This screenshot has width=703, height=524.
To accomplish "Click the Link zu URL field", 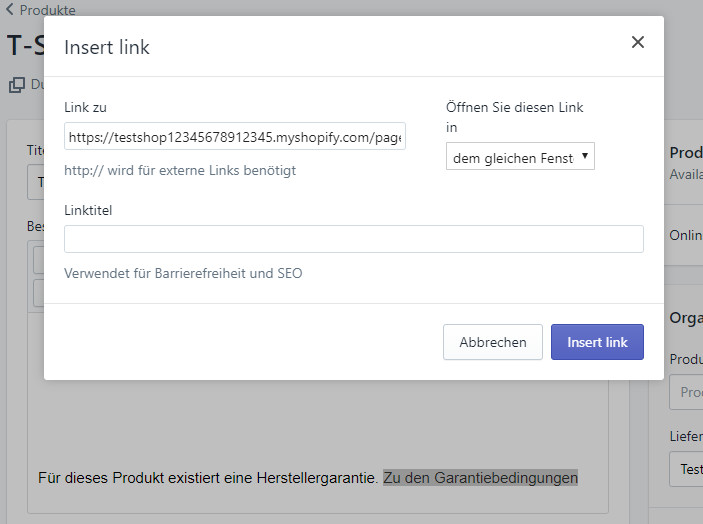I will click(235, 136).
